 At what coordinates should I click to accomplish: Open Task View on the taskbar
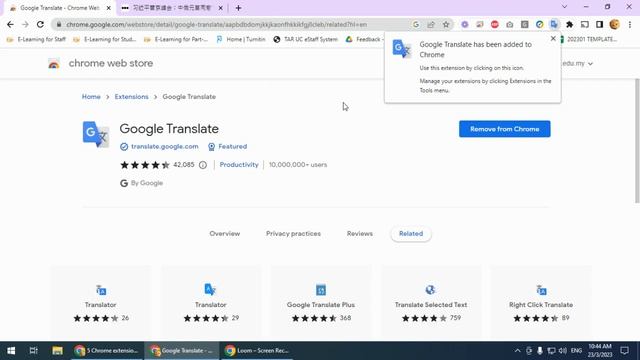click(33, 351)
